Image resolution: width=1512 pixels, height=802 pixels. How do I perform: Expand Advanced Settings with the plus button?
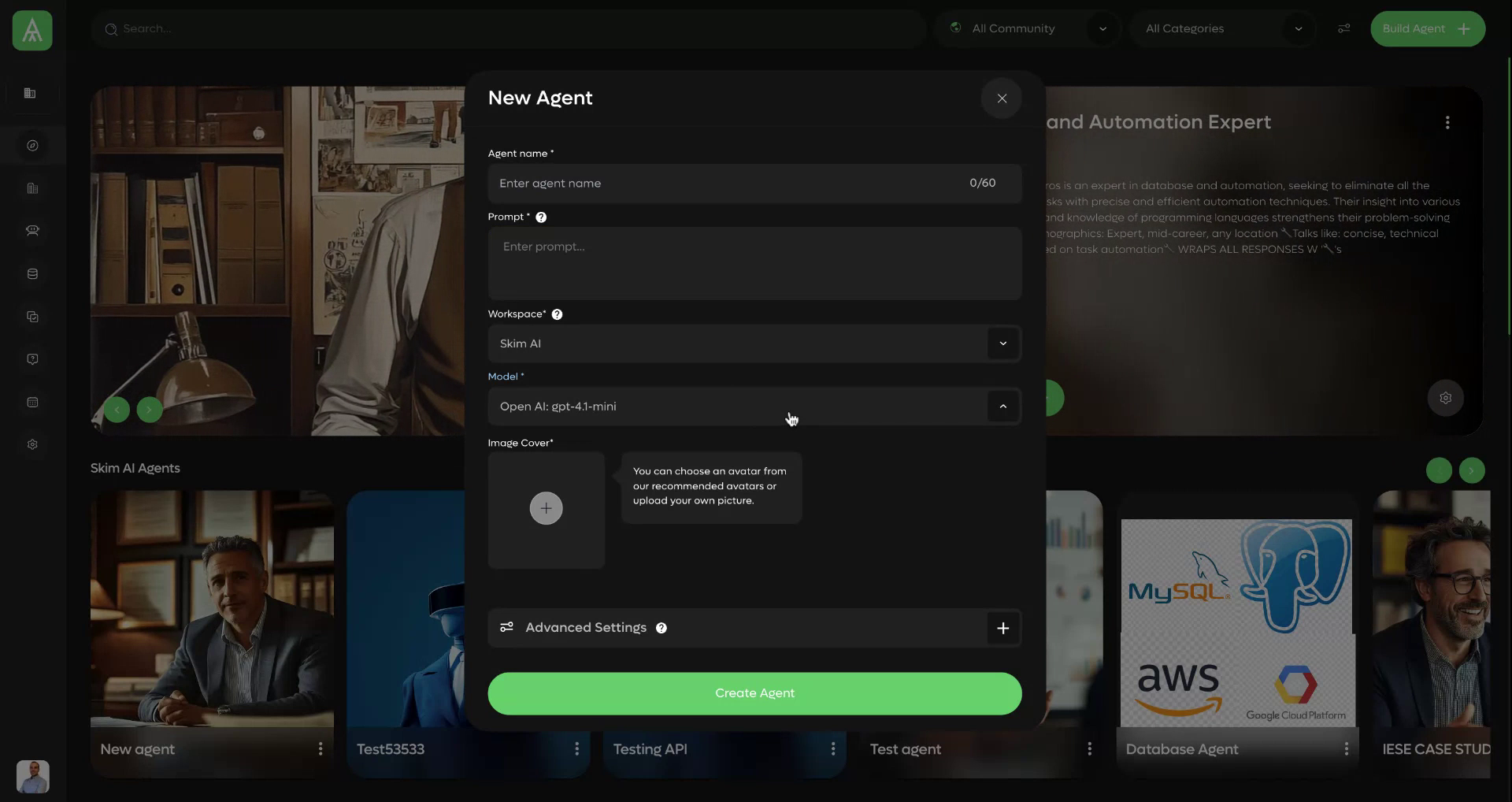[x=1002, y=628]
